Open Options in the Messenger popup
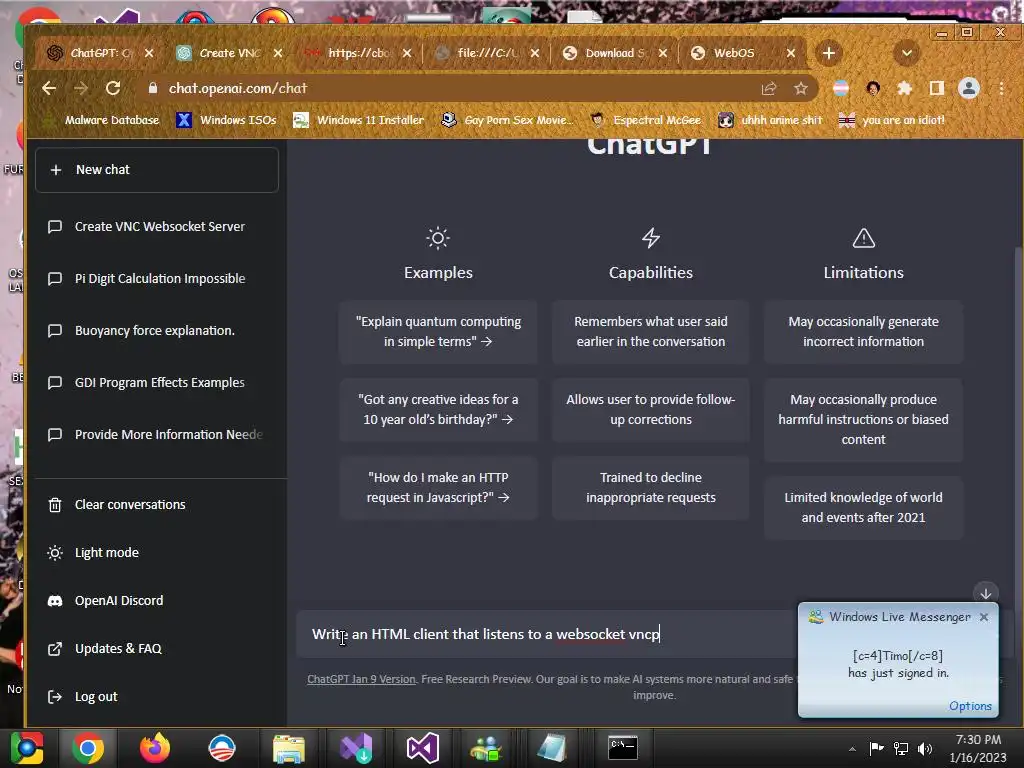This screenshot has height=768, width=1024. click(970, 706)
